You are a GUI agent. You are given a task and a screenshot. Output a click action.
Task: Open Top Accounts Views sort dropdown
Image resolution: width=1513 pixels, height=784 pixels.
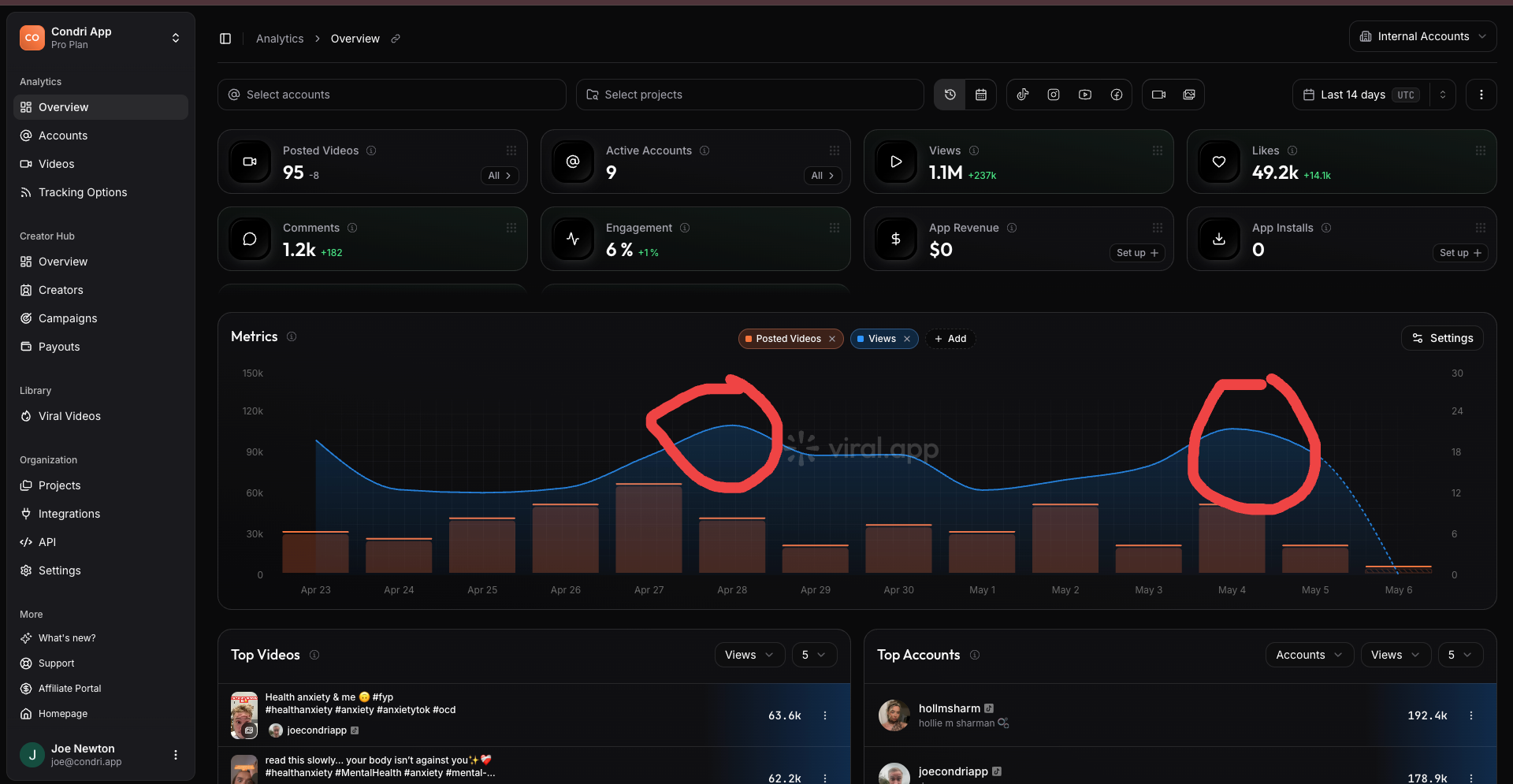[1396, 655]
